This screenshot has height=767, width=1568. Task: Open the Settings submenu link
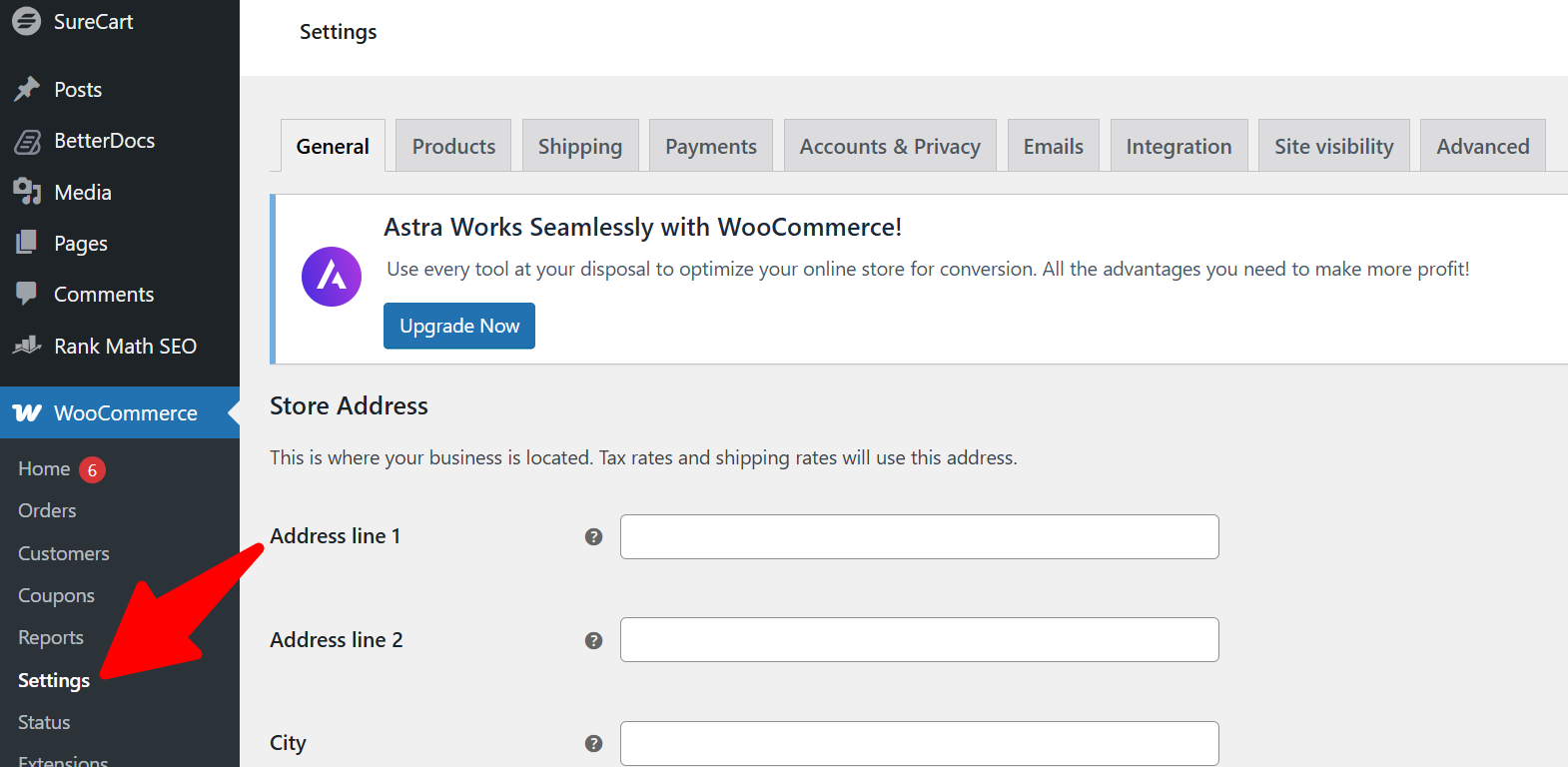(54, 680)
